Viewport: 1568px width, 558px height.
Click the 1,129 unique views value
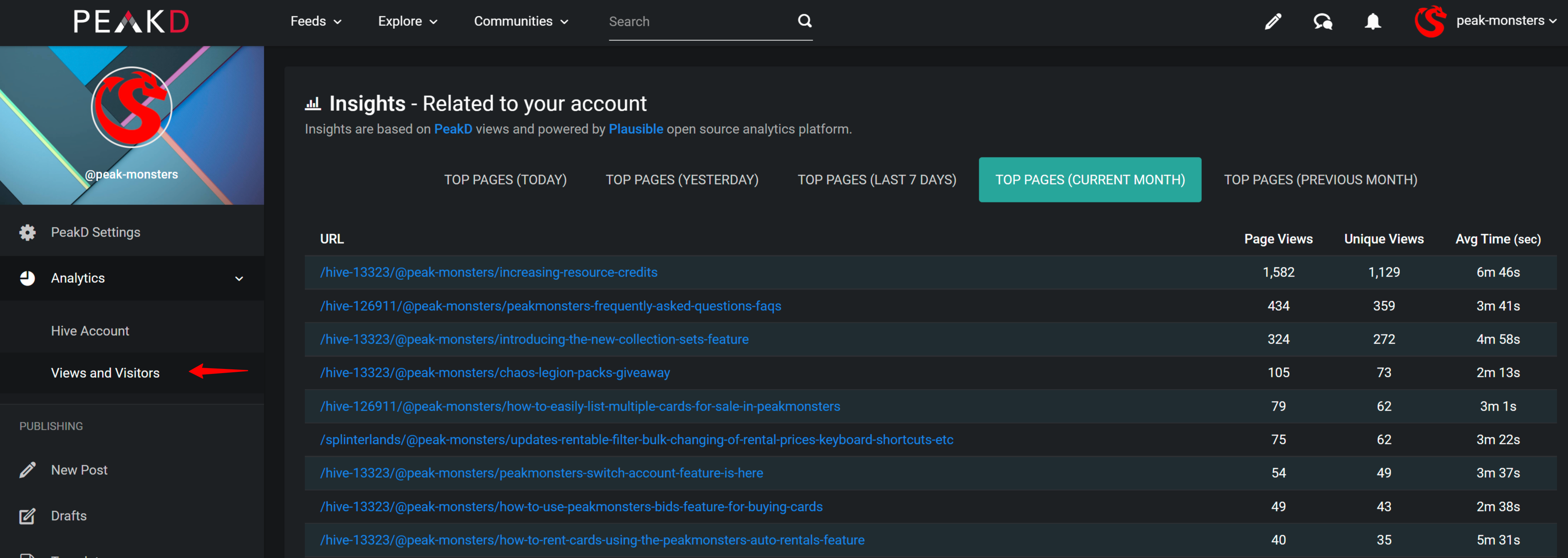pos(1384,272)
